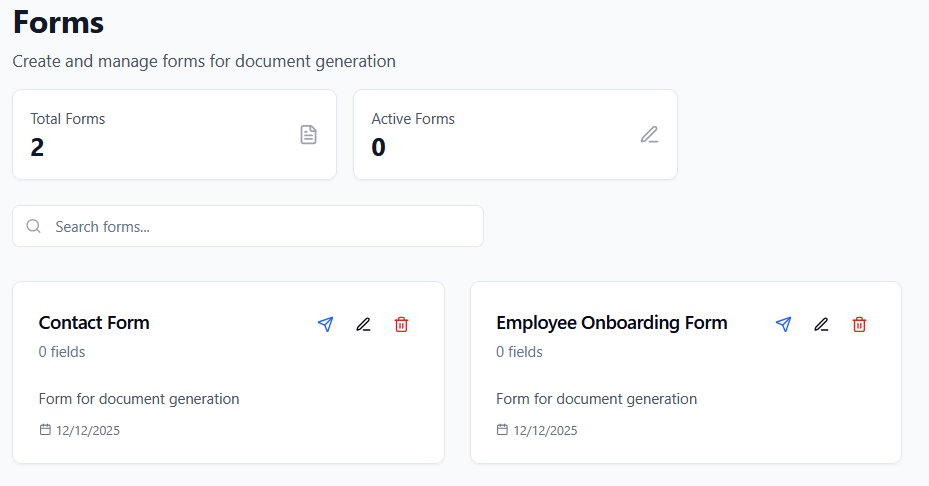The height and width of the screenshot is (486, 929).
Task: Delete the Employee Onboarding Form
Action: tap(859, 324)
